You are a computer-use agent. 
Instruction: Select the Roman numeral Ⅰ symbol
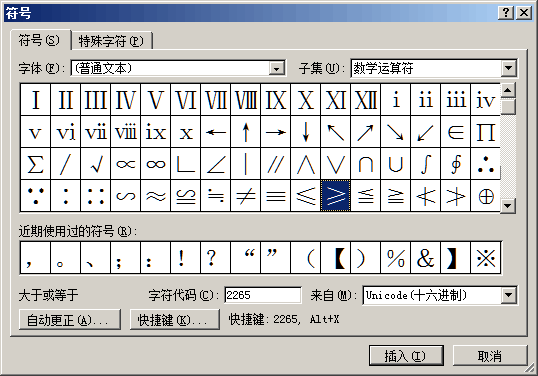pyautogui.click(x=35, y=100)
